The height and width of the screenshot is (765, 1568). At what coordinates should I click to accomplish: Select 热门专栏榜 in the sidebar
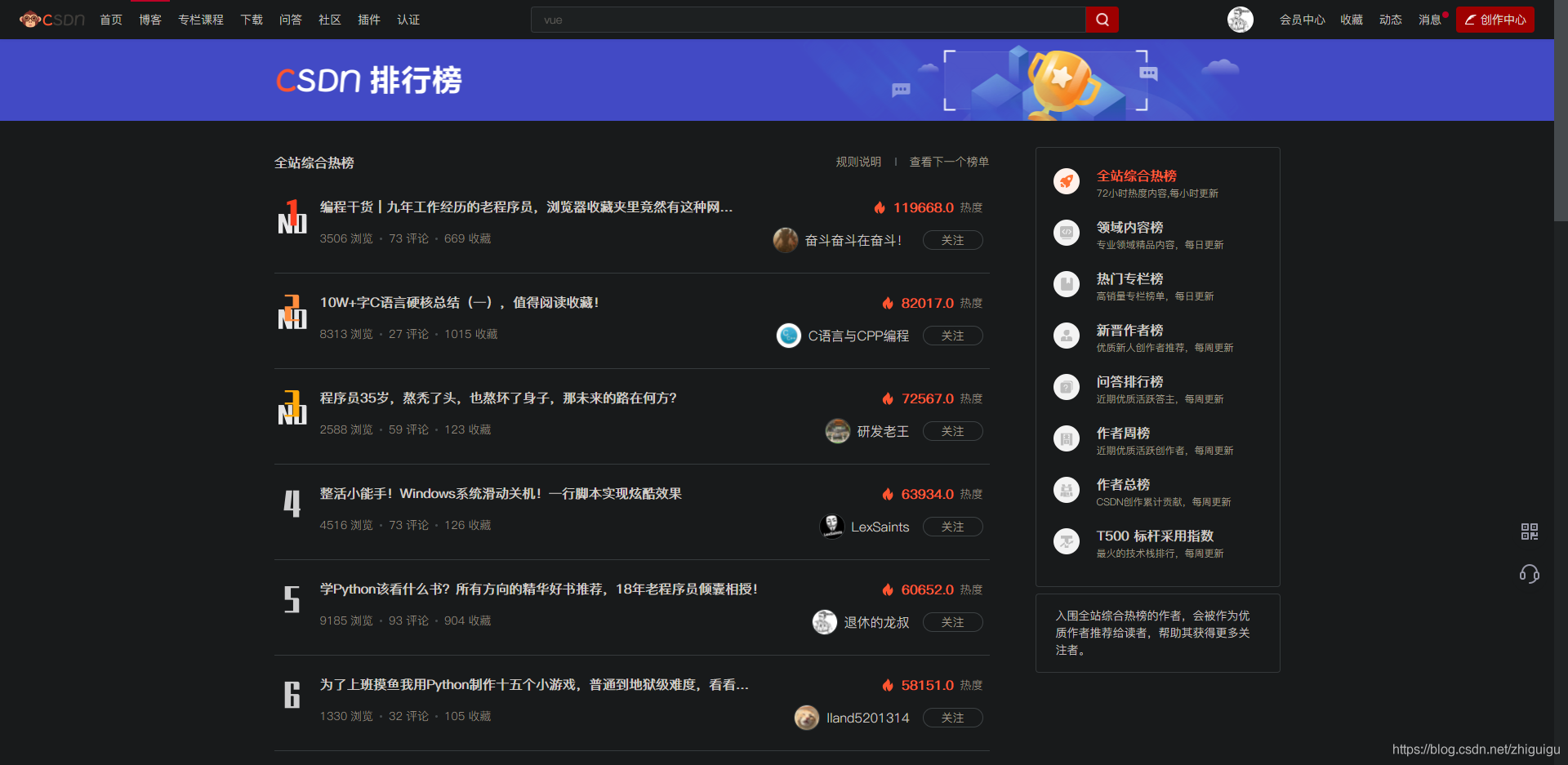click(1129, 278)
